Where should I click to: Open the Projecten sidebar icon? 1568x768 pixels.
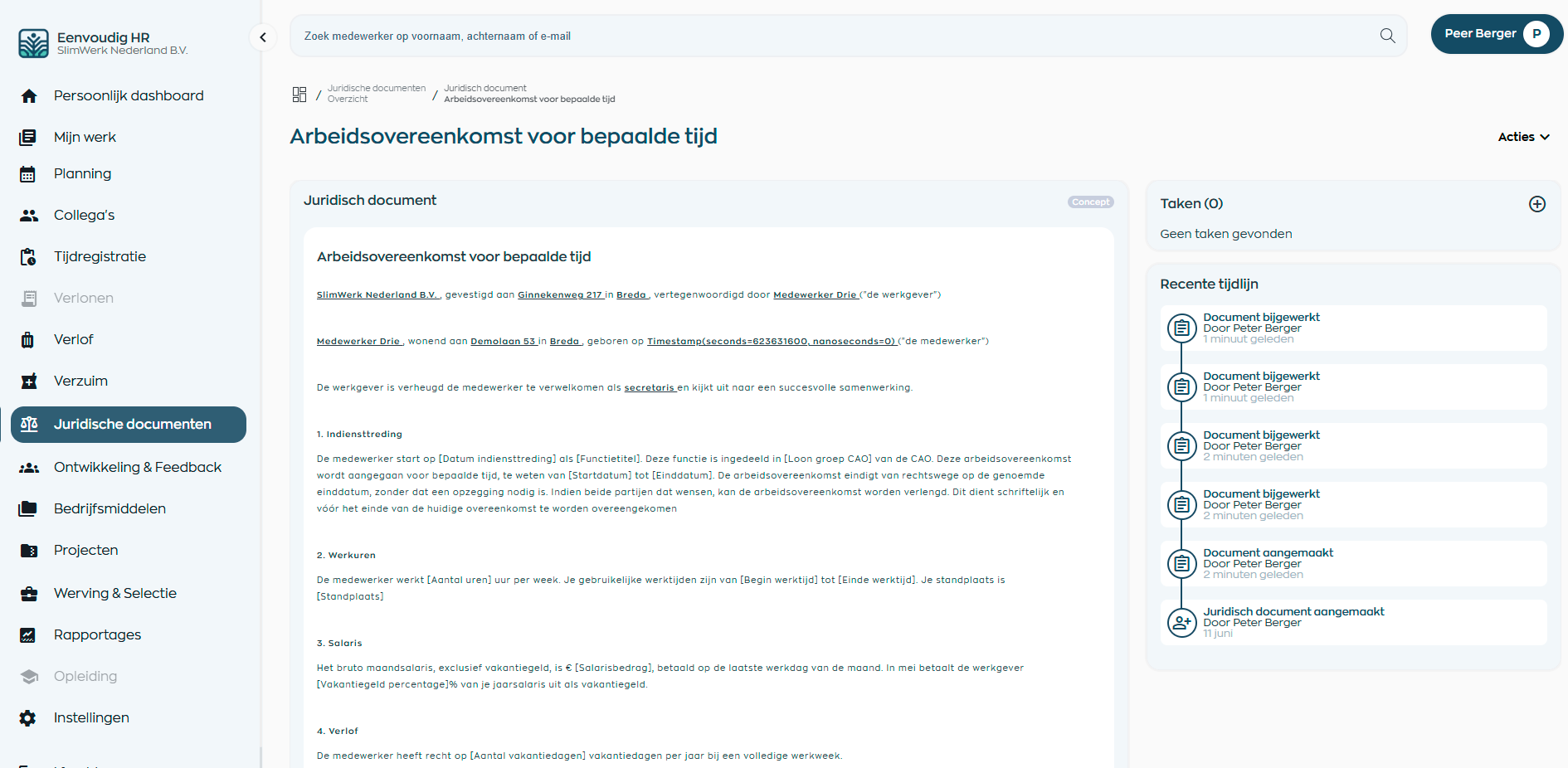coord(29,550)
